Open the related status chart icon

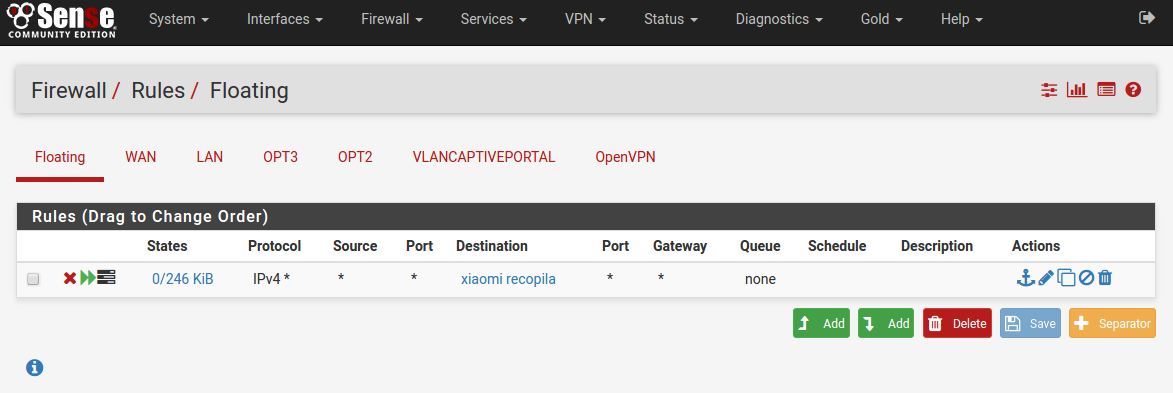[1076, 90]
